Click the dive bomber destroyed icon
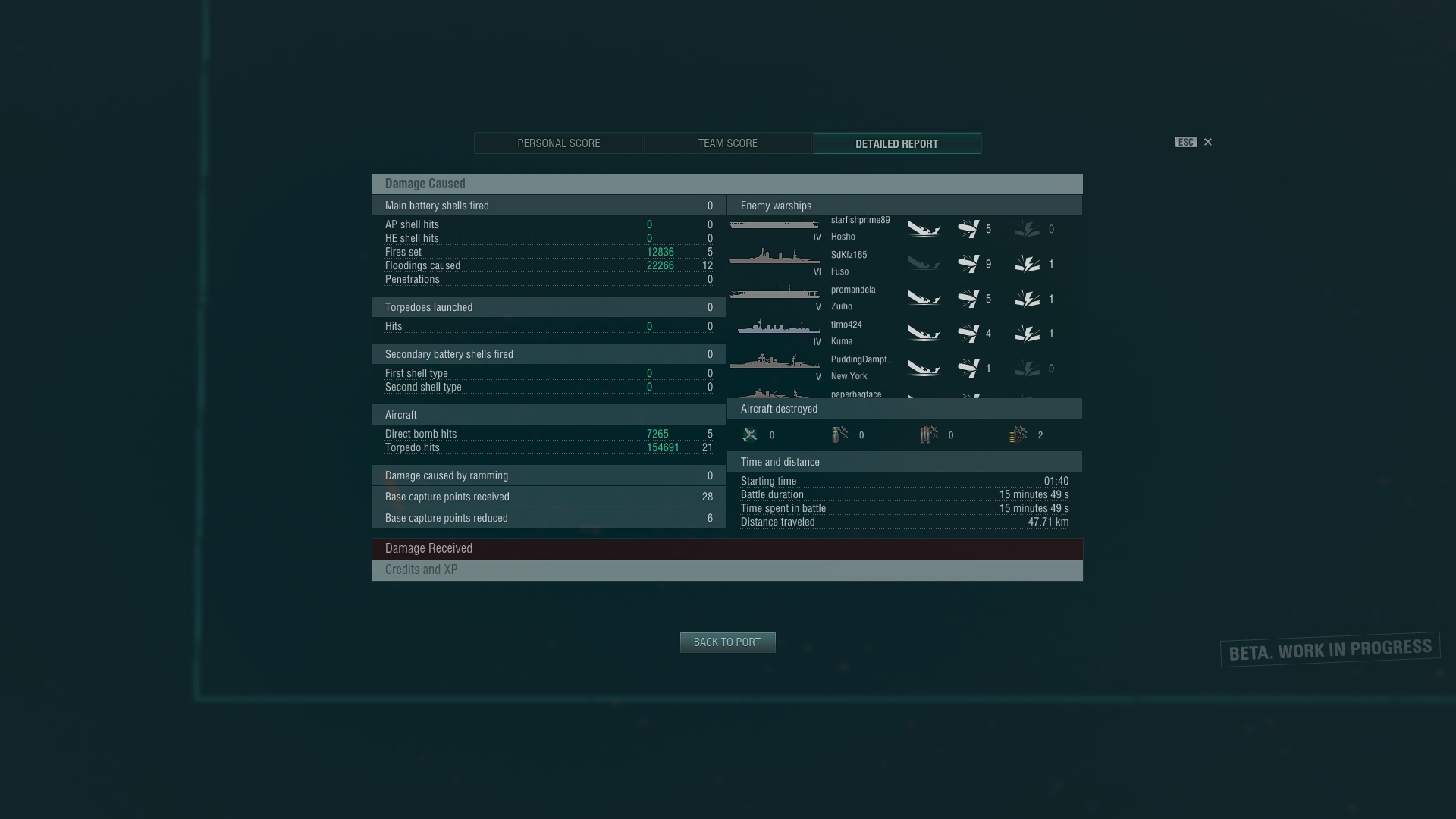 point(839,435)
